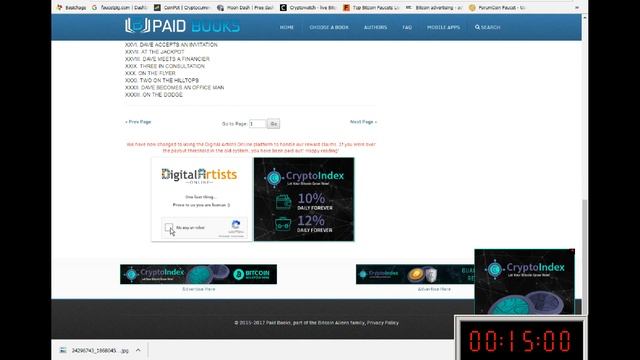640x360 pixels.
Task: Open the first bookmark in bookmarks bar
Action: pyautogui.click(x=71, y=7)
